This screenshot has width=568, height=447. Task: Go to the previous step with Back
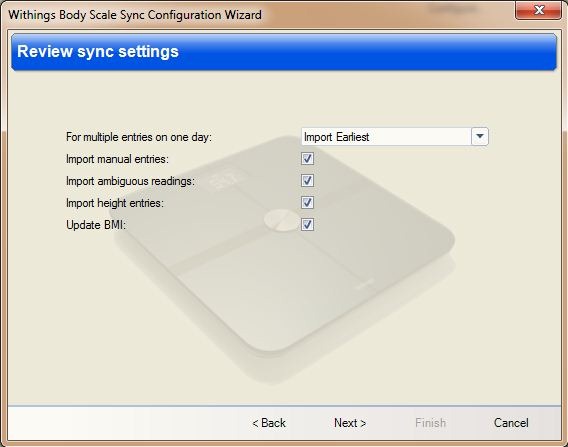269,423
